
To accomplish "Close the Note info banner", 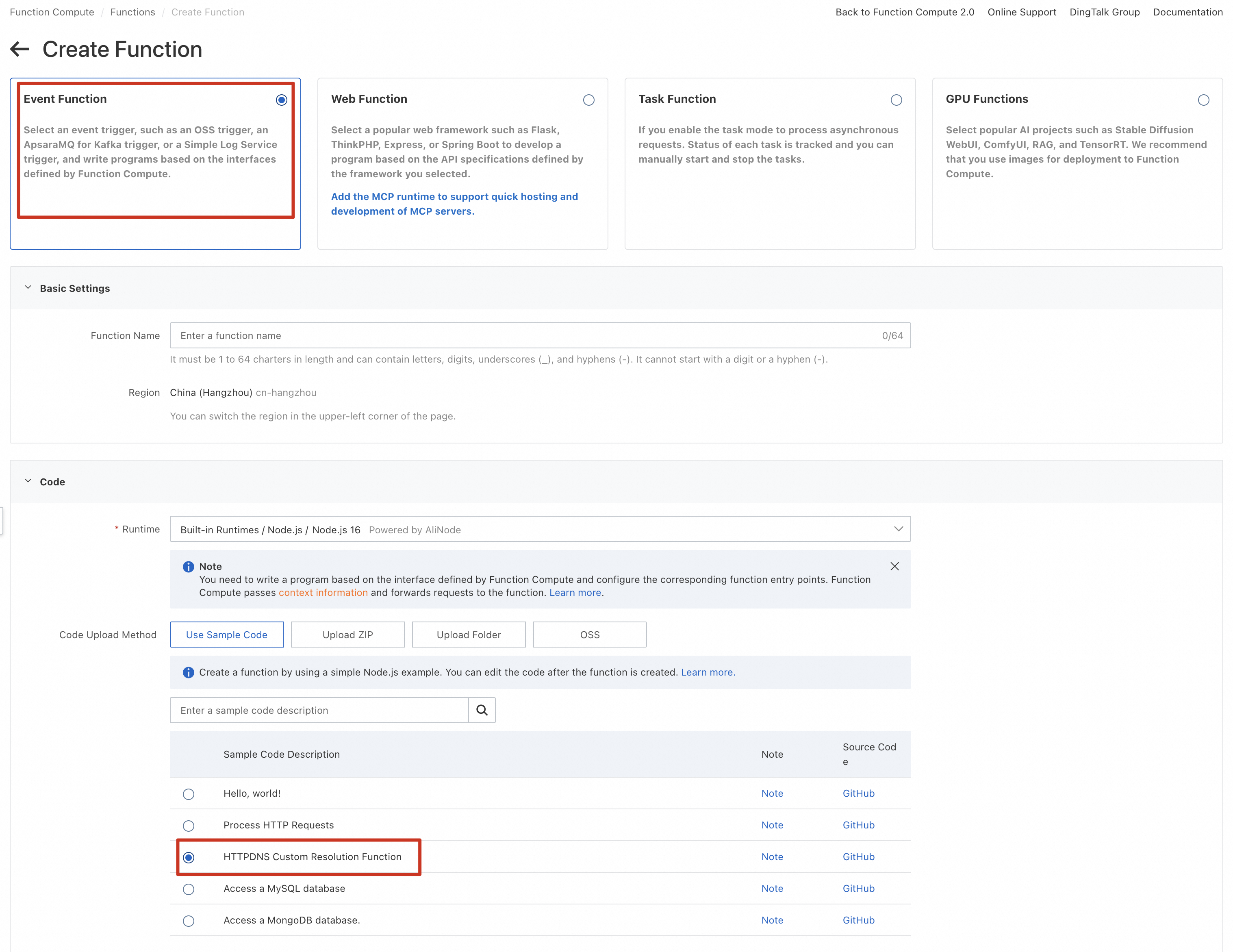I will point(894,566).
